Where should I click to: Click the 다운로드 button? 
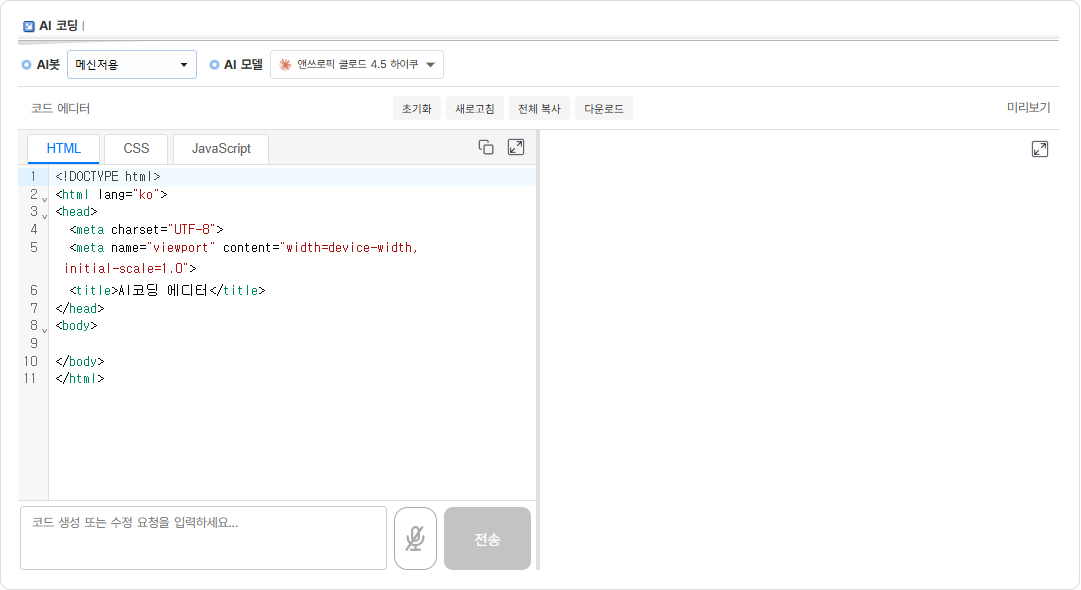coord(604,109)
